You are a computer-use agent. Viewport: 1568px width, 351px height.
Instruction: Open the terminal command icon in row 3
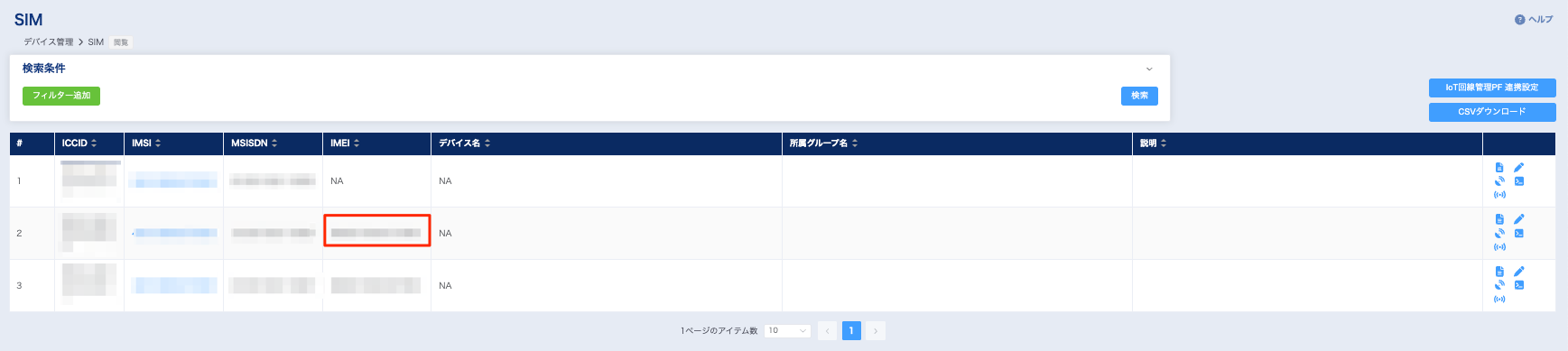tap(1519, 285)
